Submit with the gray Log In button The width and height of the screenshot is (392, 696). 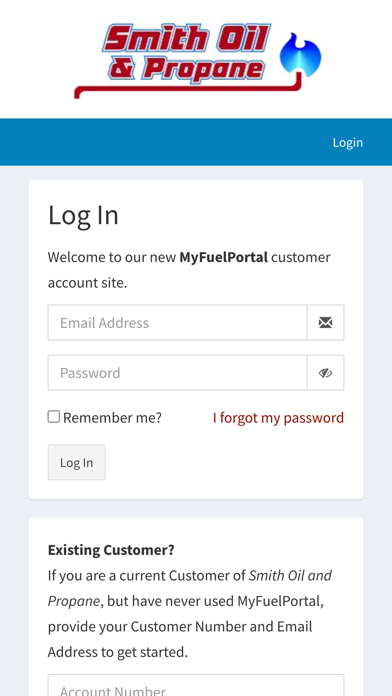coord(77,462)
